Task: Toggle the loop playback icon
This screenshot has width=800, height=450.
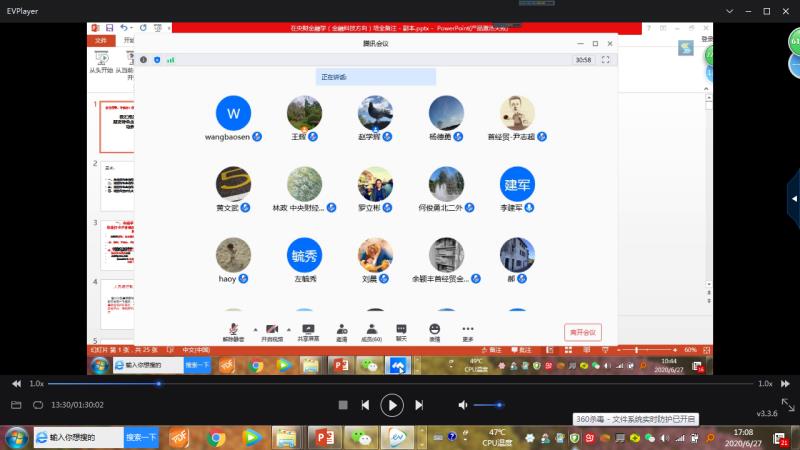Action: click(38, 405)
